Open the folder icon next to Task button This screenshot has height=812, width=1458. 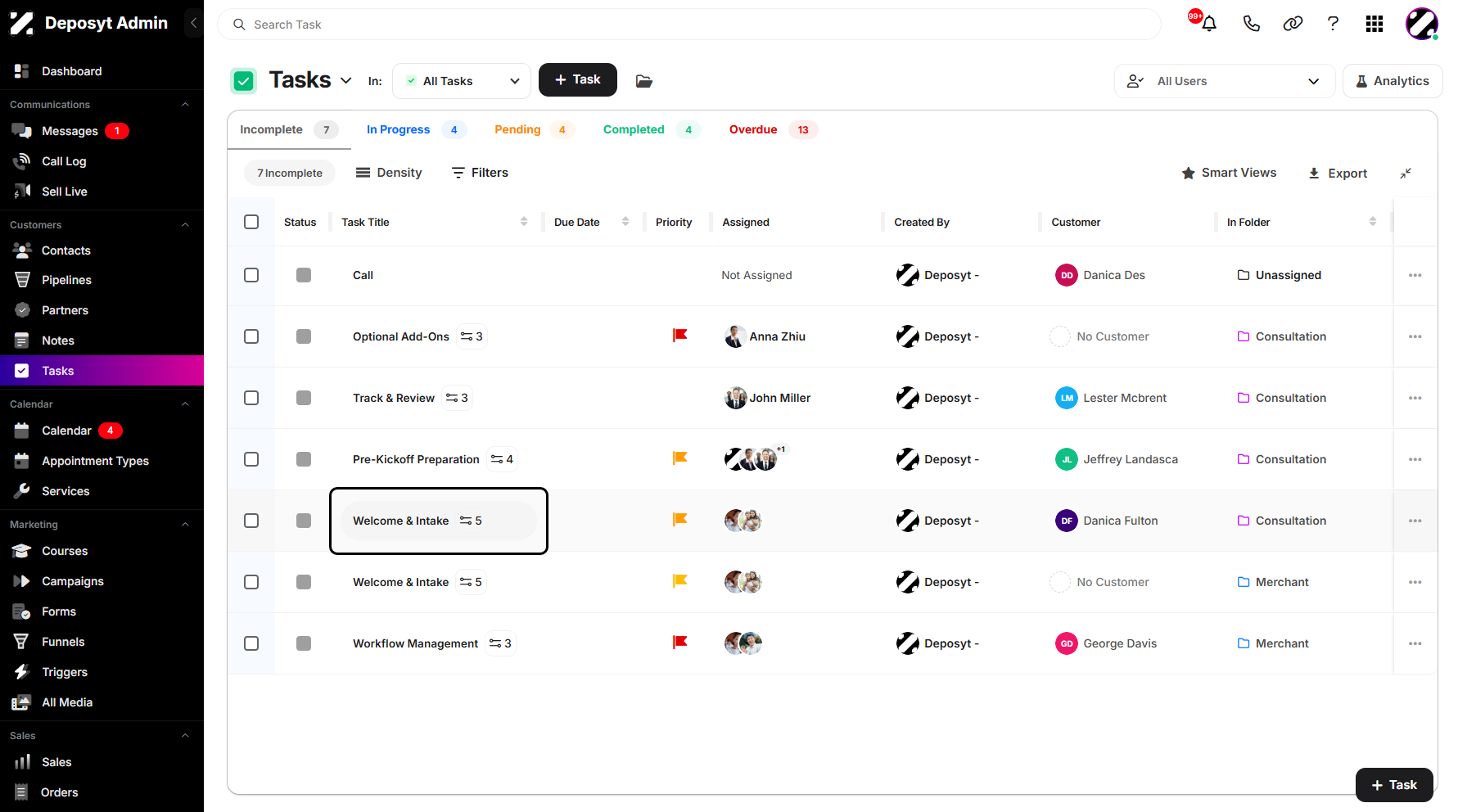[x=644, y=81]
